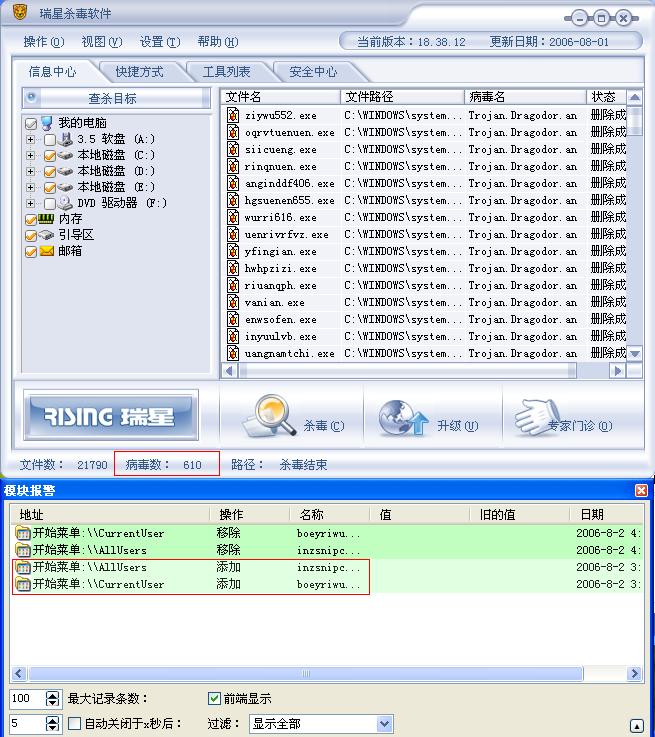Click the RISING 瑞星 logo button
Image resolution: width=655 pixels, height=737 pixels.
click(111, 416)
